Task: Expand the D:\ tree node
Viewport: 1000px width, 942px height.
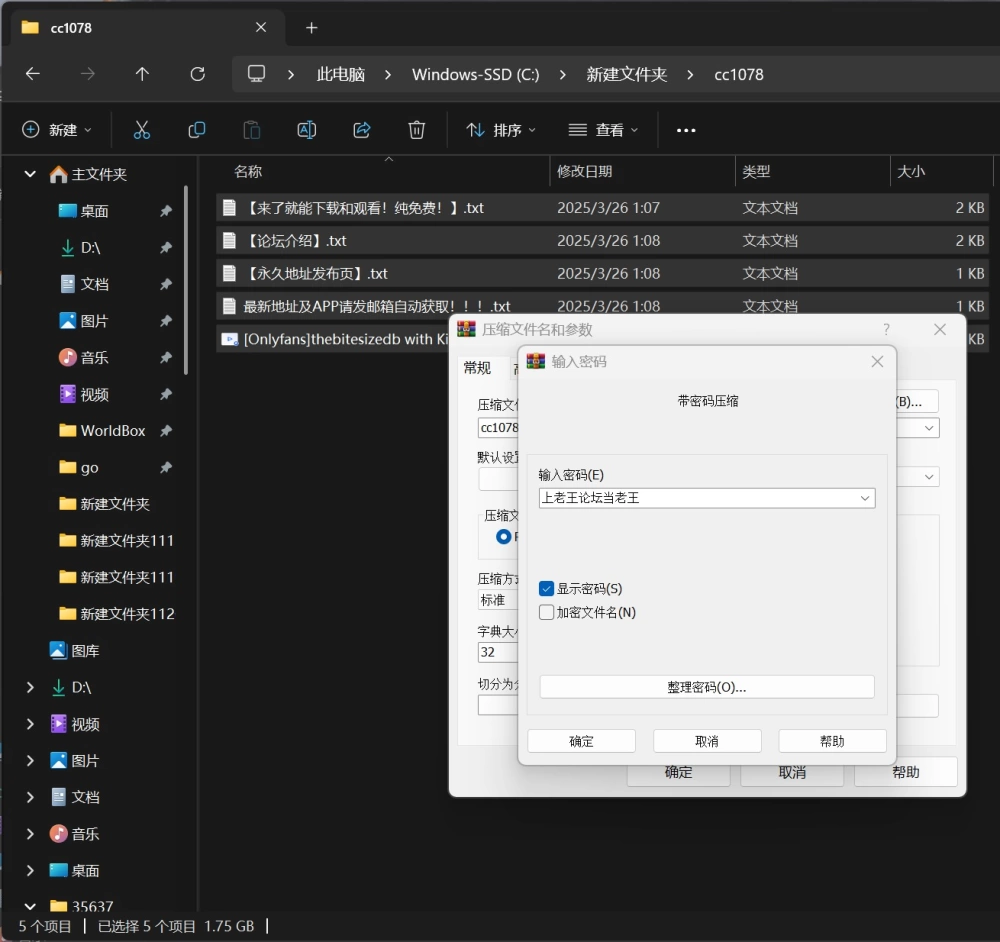Action: (x=30, y=687)
